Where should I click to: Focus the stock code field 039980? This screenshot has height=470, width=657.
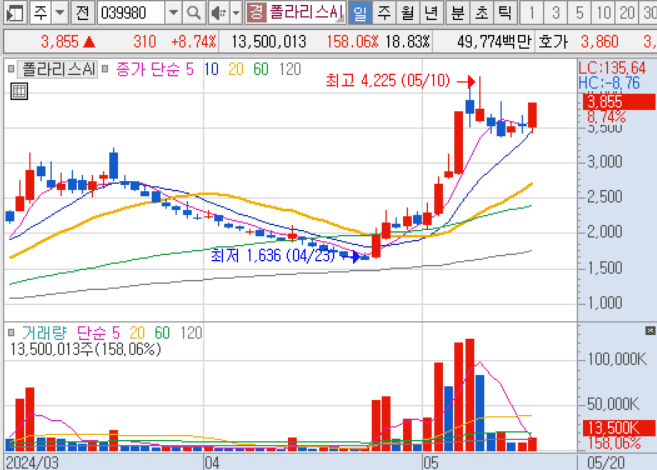point(131,13)
